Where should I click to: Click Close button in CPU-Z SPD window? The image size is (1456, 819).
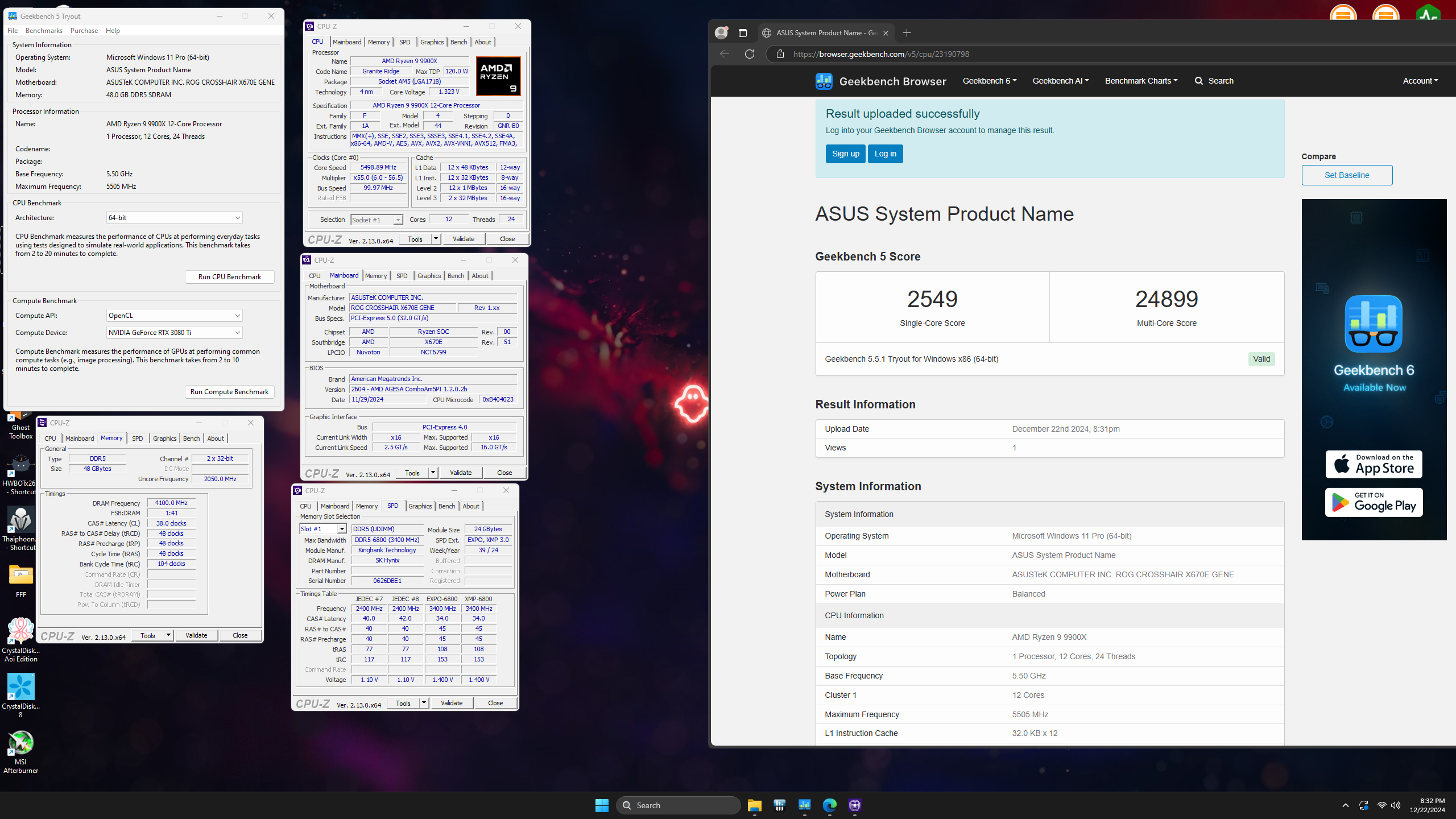click(x=495, y=703)
